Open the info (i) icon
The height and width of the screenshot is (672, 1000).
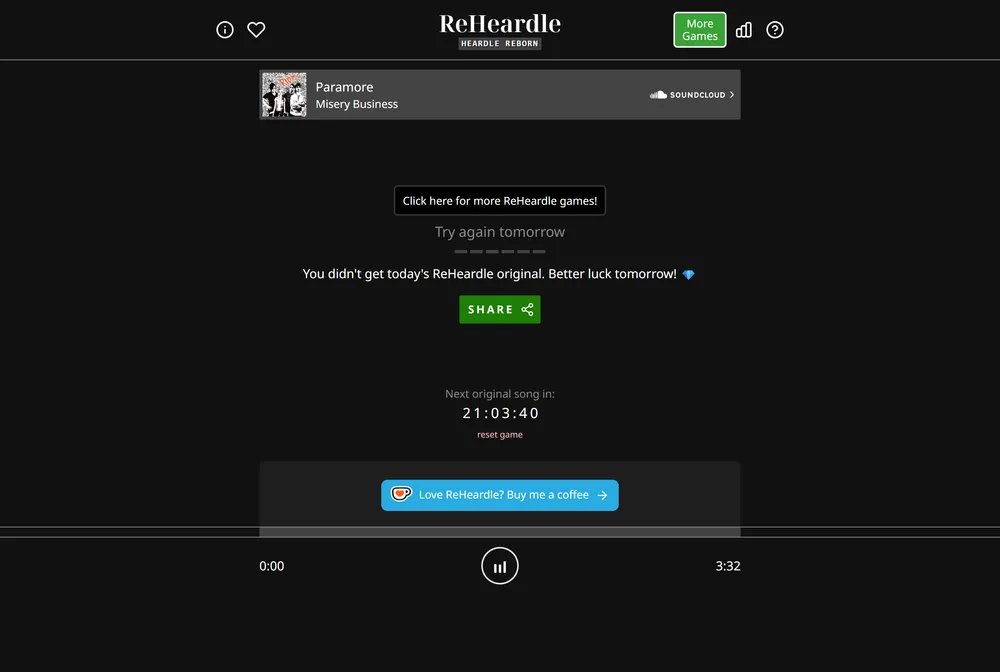224,30
